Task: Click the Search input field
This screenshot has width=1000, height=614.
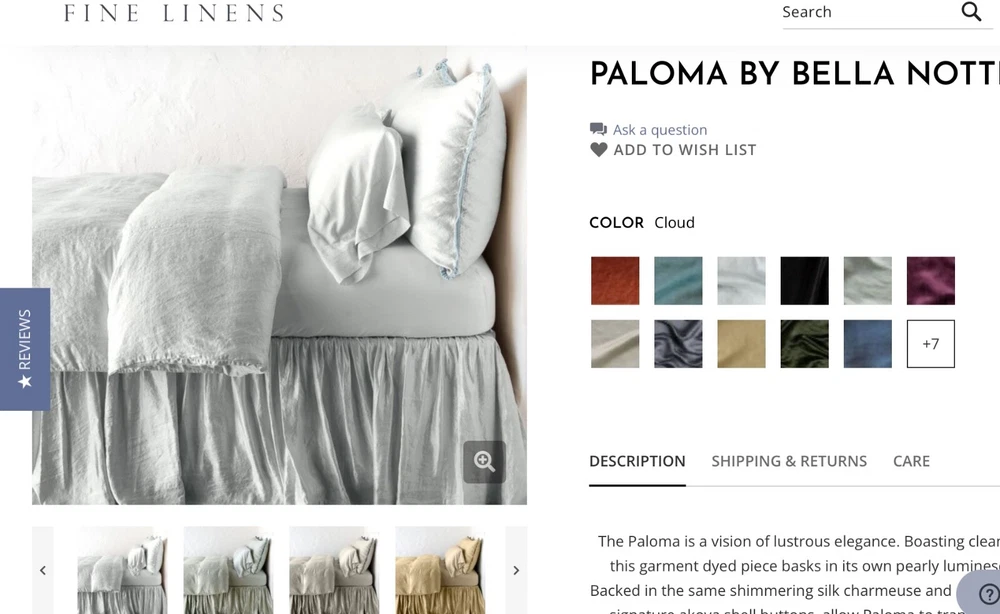Action: [870, 12]
